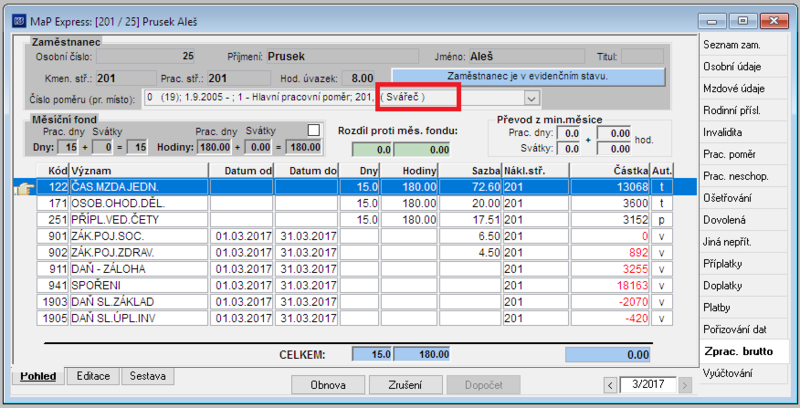Image resolution: width=800 pixels, height=408 pixels.
Task: Click the Sazba column header
Action: click(470, 170)
